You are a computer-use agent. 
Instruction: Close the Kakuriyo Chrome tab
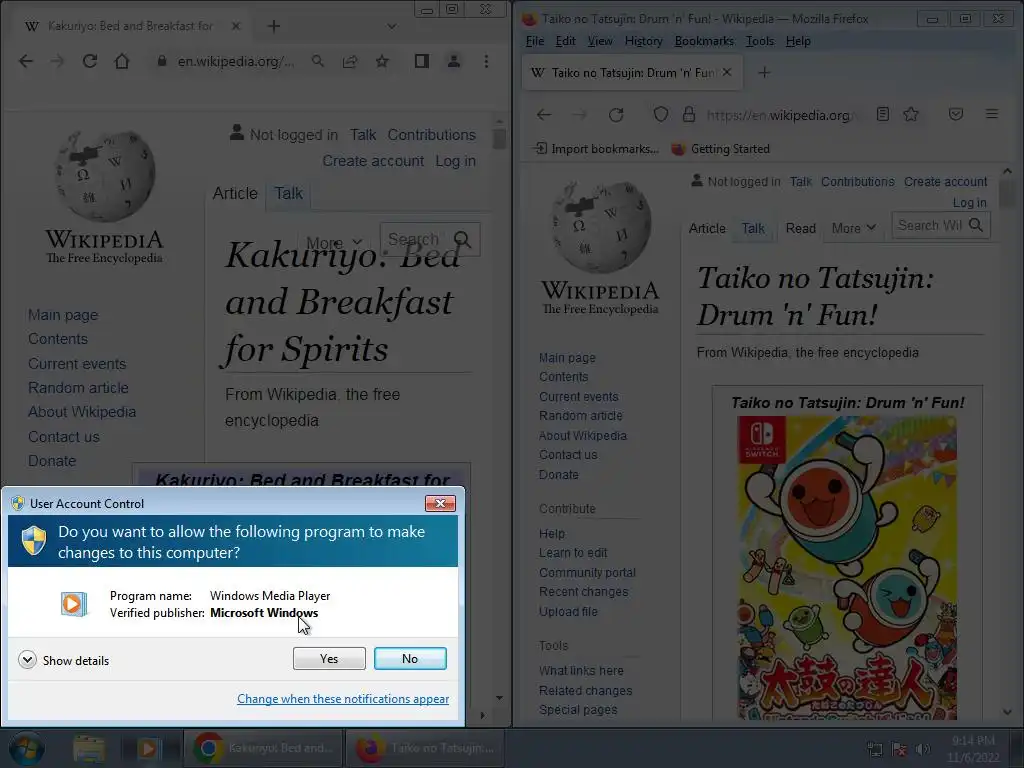(236, 26)
